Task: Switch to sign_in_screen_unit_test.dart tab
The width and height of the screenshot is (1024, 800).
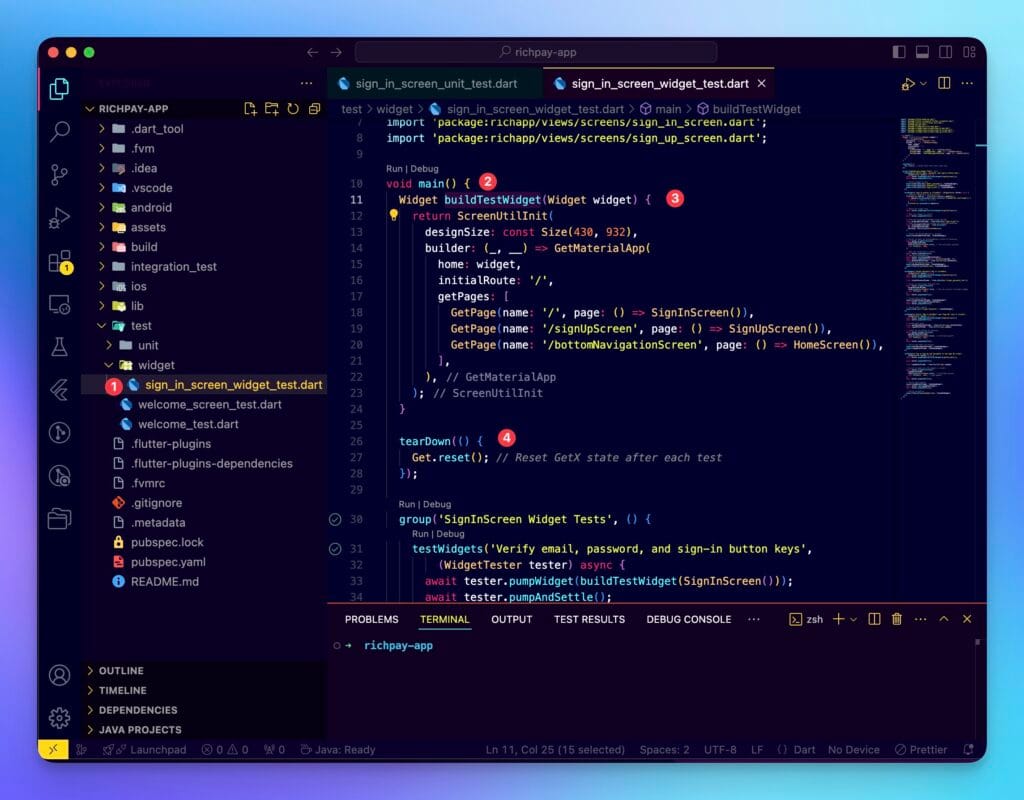Action: point(436,84)
